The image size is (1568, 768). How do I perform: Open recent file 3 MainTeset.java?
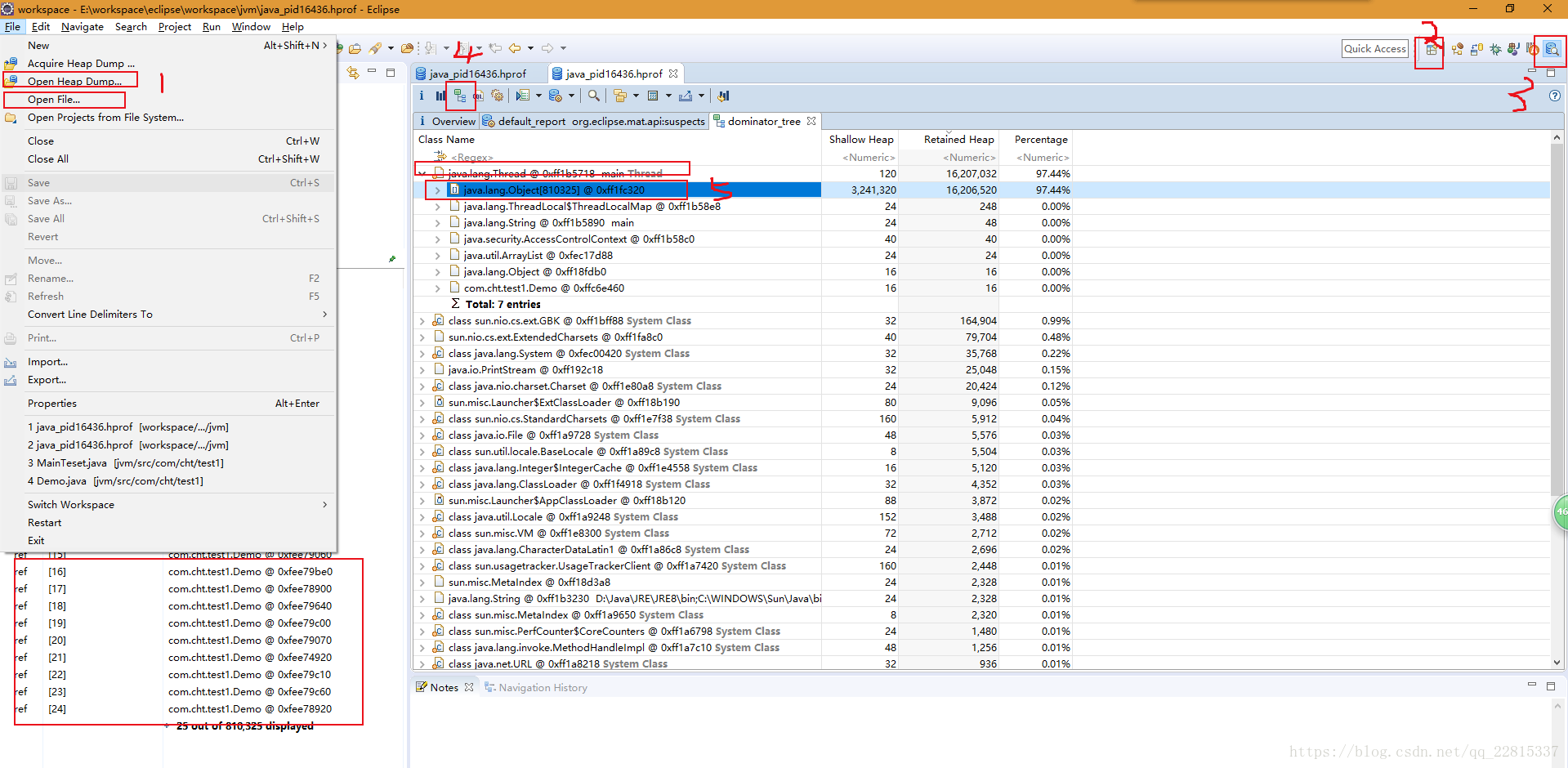pyautogui.click(x=126, y=463)
